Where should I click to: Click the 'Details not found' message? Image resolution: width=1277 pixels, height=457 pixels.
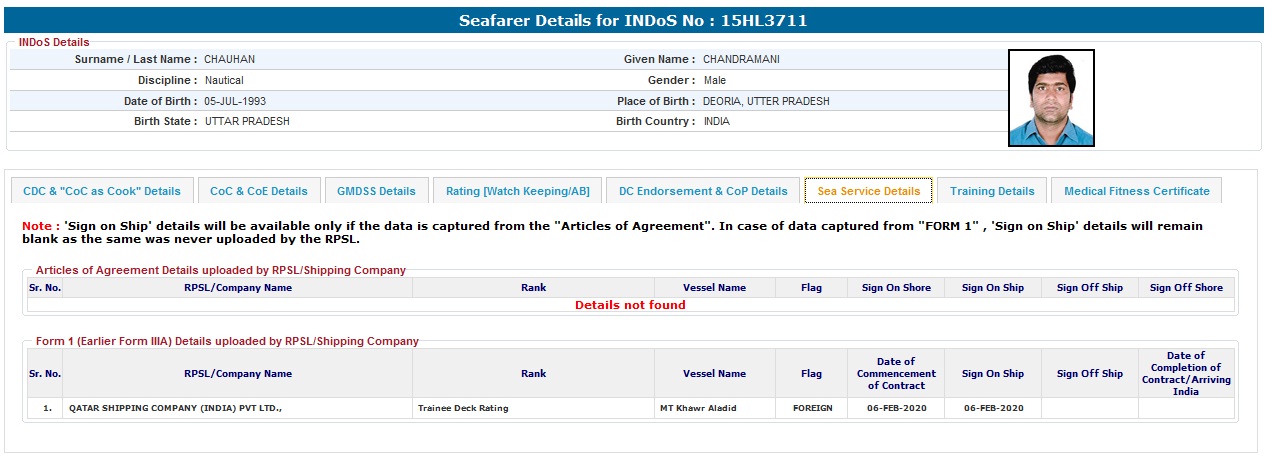click(x=630, y=305)
